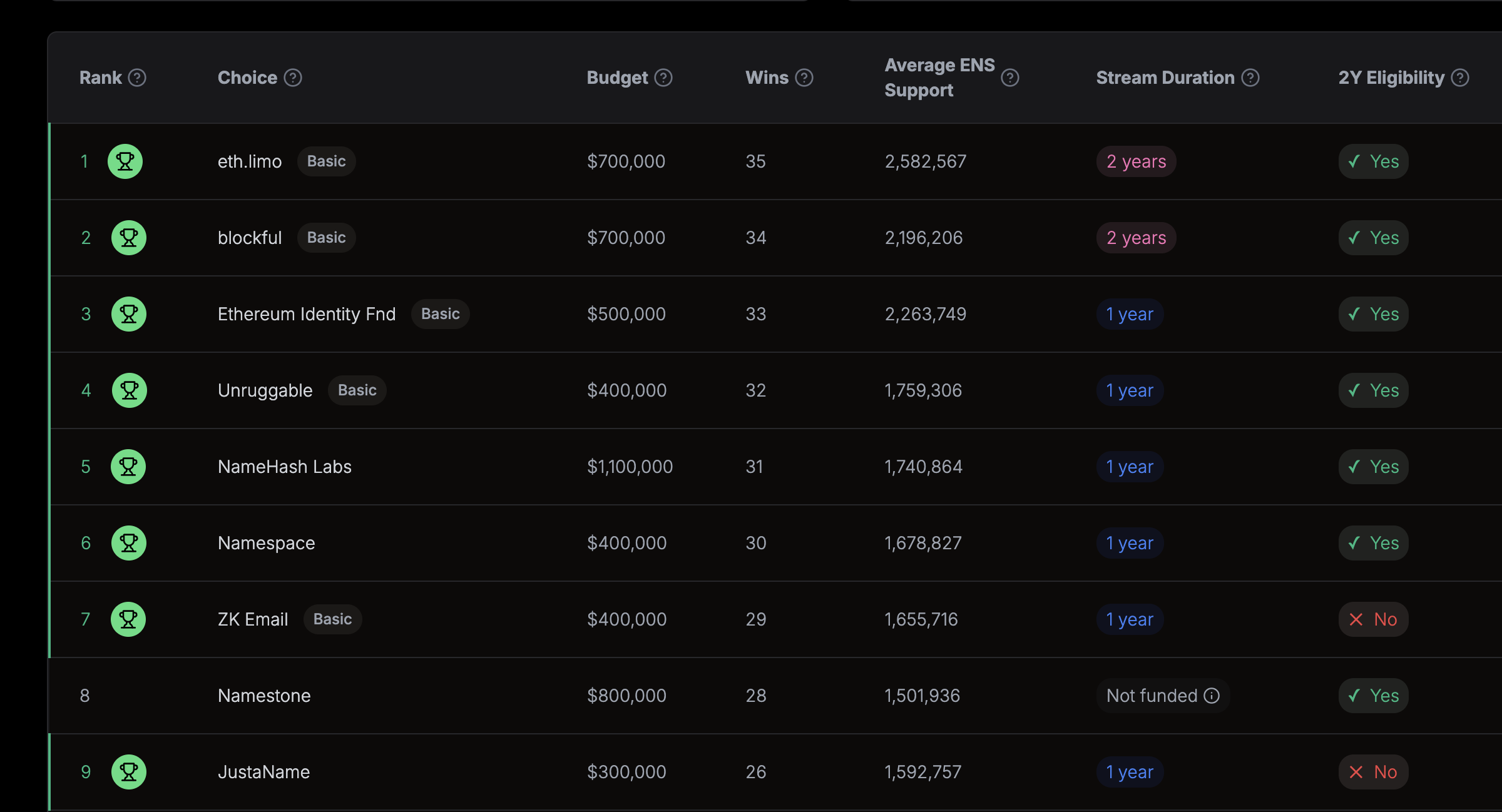Image resolution: width=1502 pixels, height=812 pixels.
Task: Click the $1,100,000 budget value
Action: (630, 467)
